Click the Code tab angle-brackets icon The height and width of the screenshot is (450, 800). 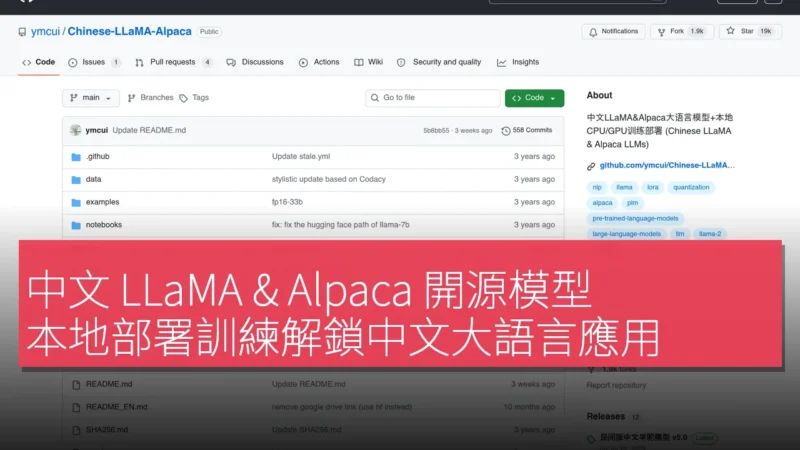27,62
